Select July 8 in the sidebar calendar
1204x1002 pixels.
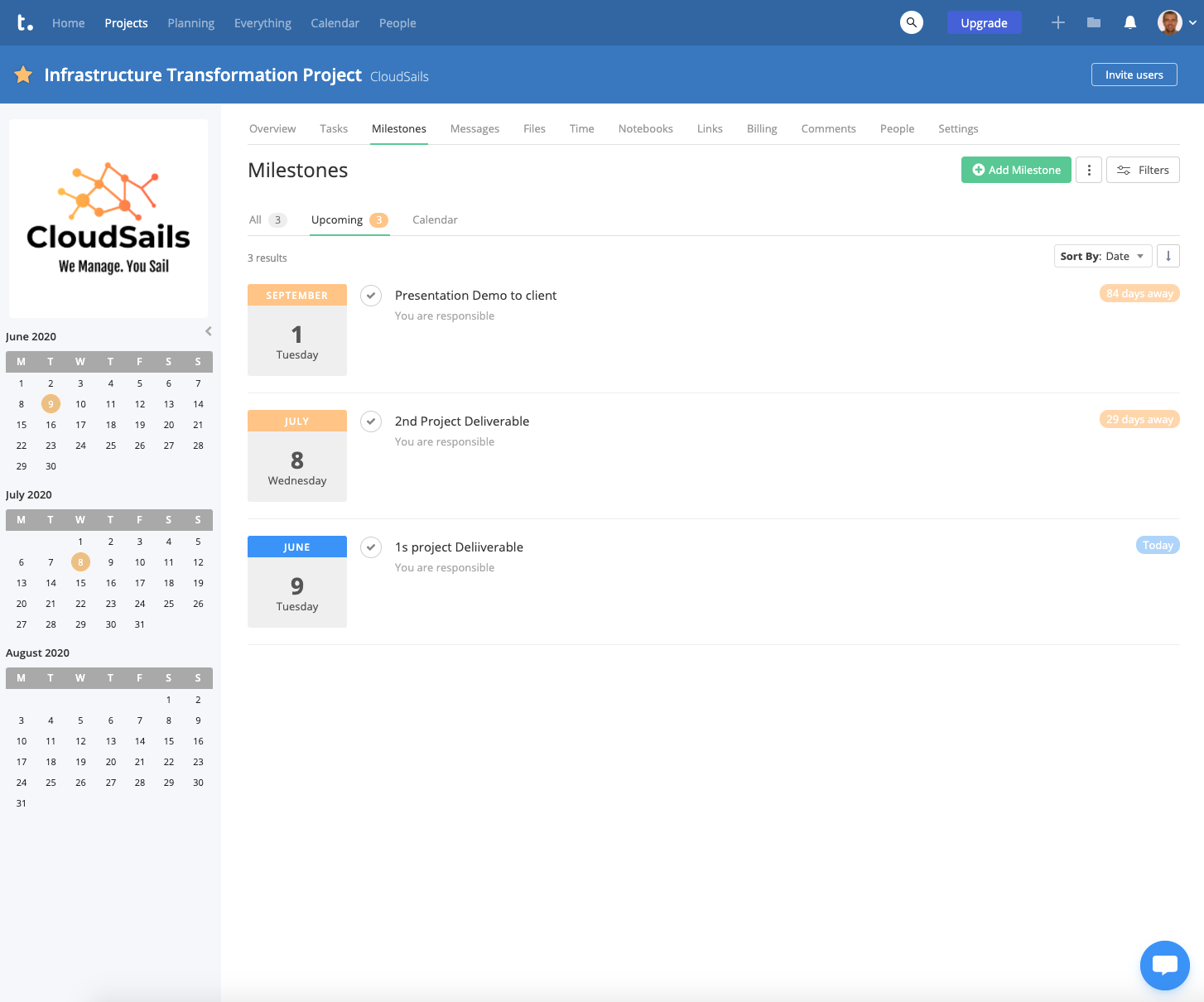[x=80, y=562]
